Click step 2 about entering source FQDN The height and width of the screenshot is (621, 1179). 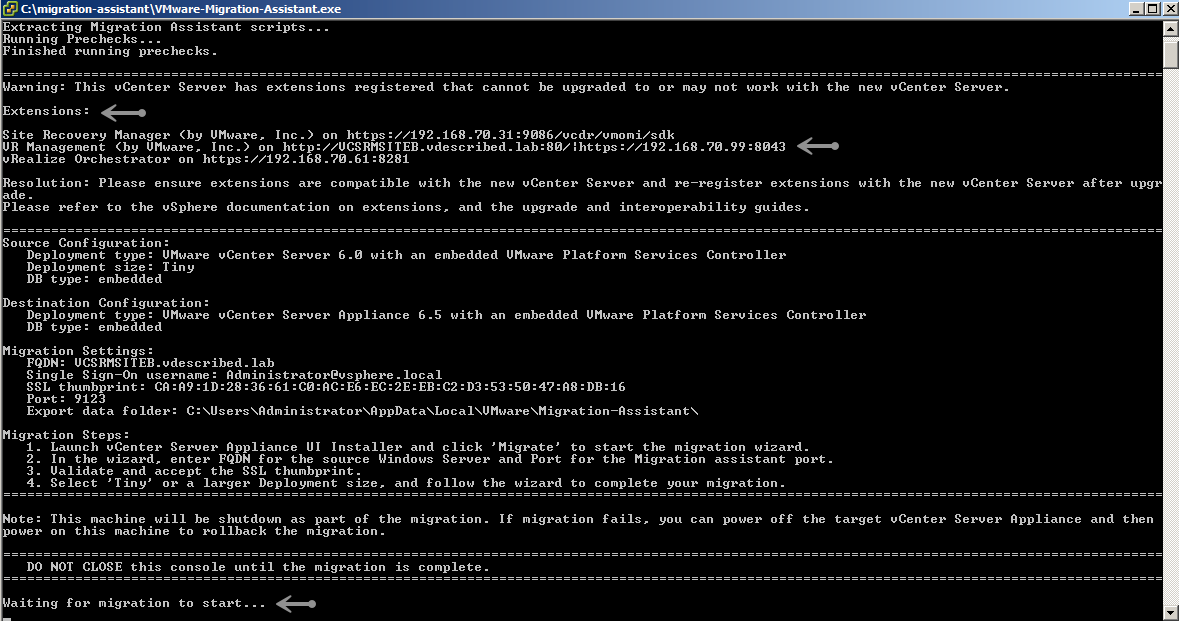(x=430, y=460)
